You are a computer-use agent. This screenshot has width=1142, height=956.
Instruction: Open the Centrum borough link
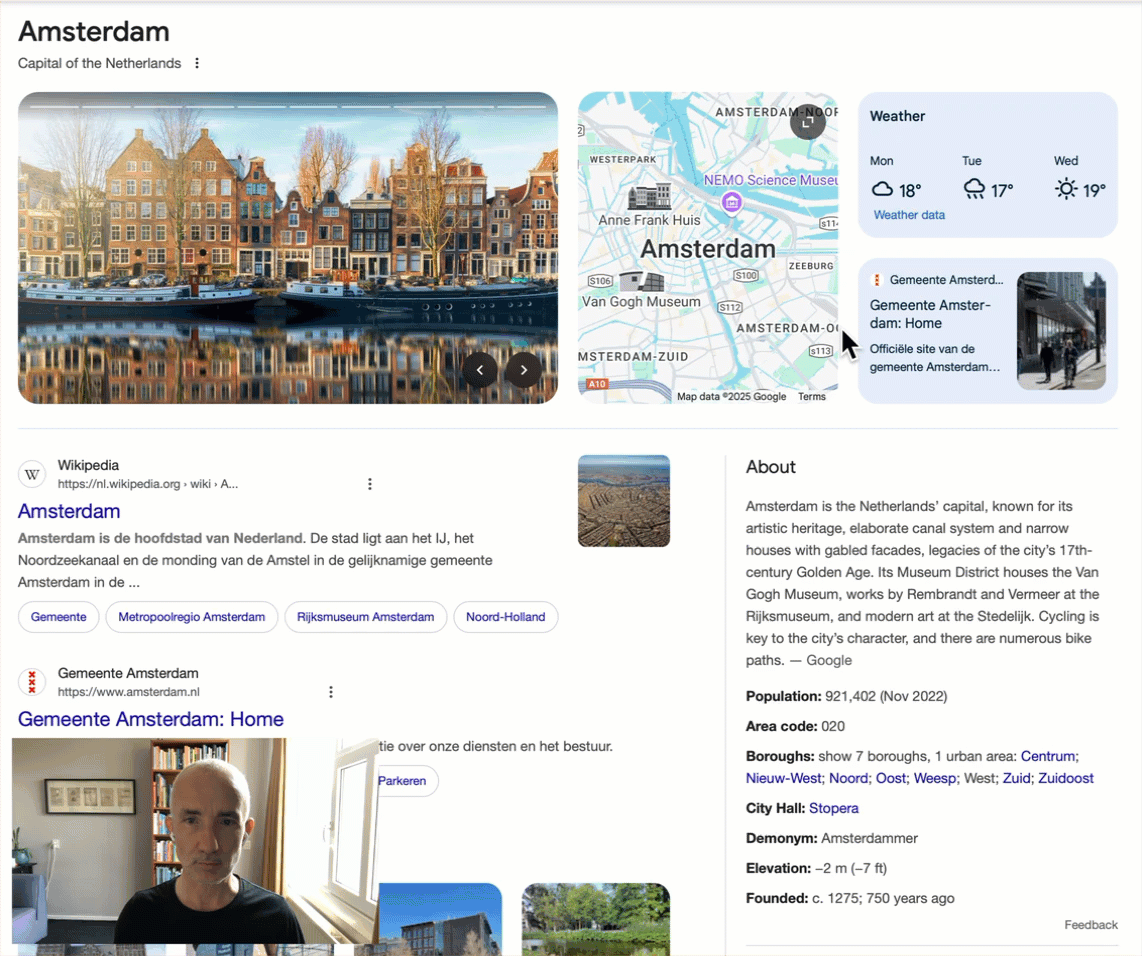[1048, 756]
